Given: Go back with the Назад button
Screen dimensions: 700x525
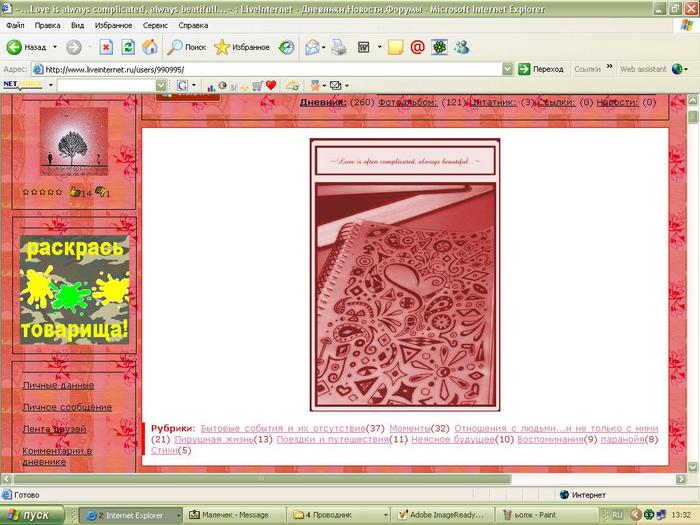Looking at the screenshot, I should [26, 47].
